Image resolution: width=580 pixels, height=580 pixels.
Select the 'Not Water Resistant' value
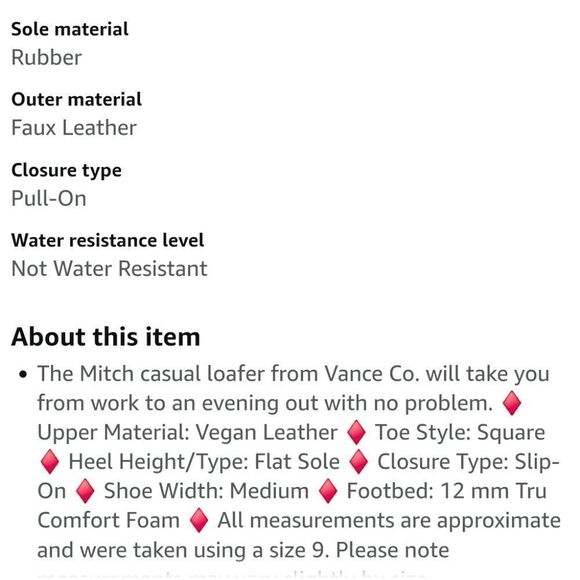(x=109, y=269)
